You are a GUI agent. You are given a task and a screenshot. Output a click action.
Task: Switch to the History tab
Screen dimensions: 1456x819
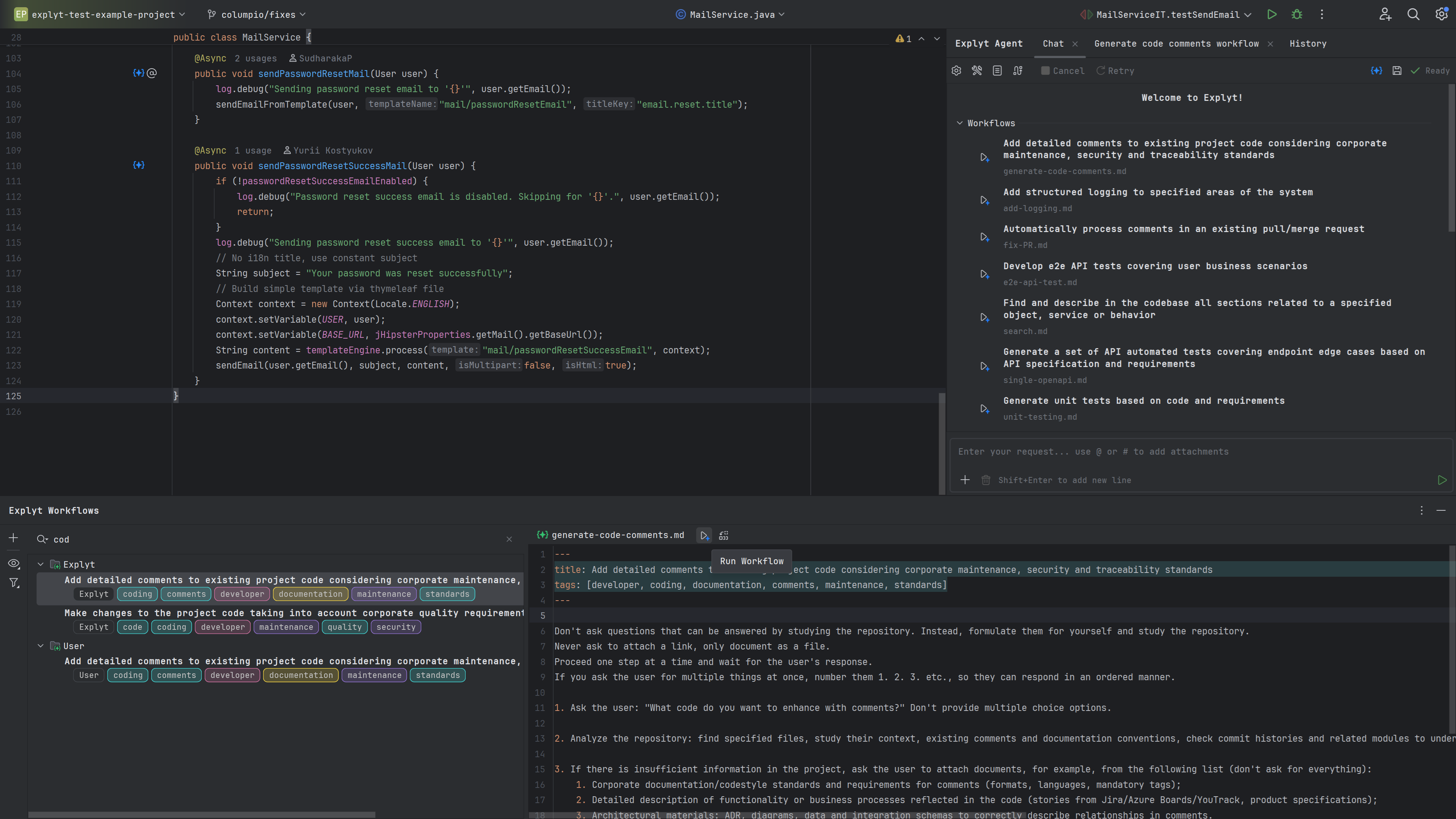tap(1308, 44)
